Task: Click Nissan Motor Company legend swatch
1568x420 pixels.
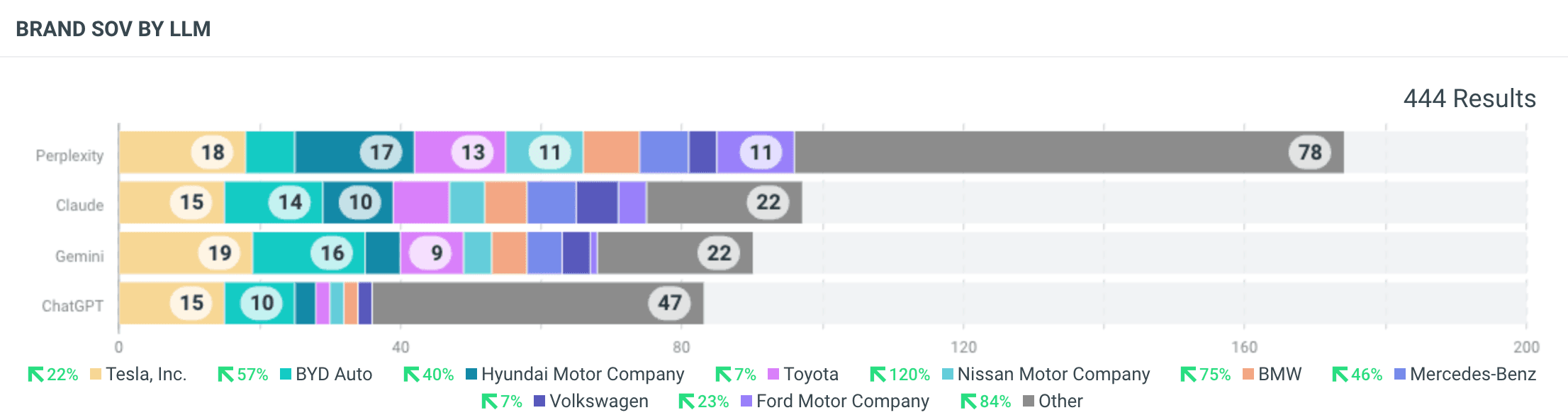Action: 948,375
